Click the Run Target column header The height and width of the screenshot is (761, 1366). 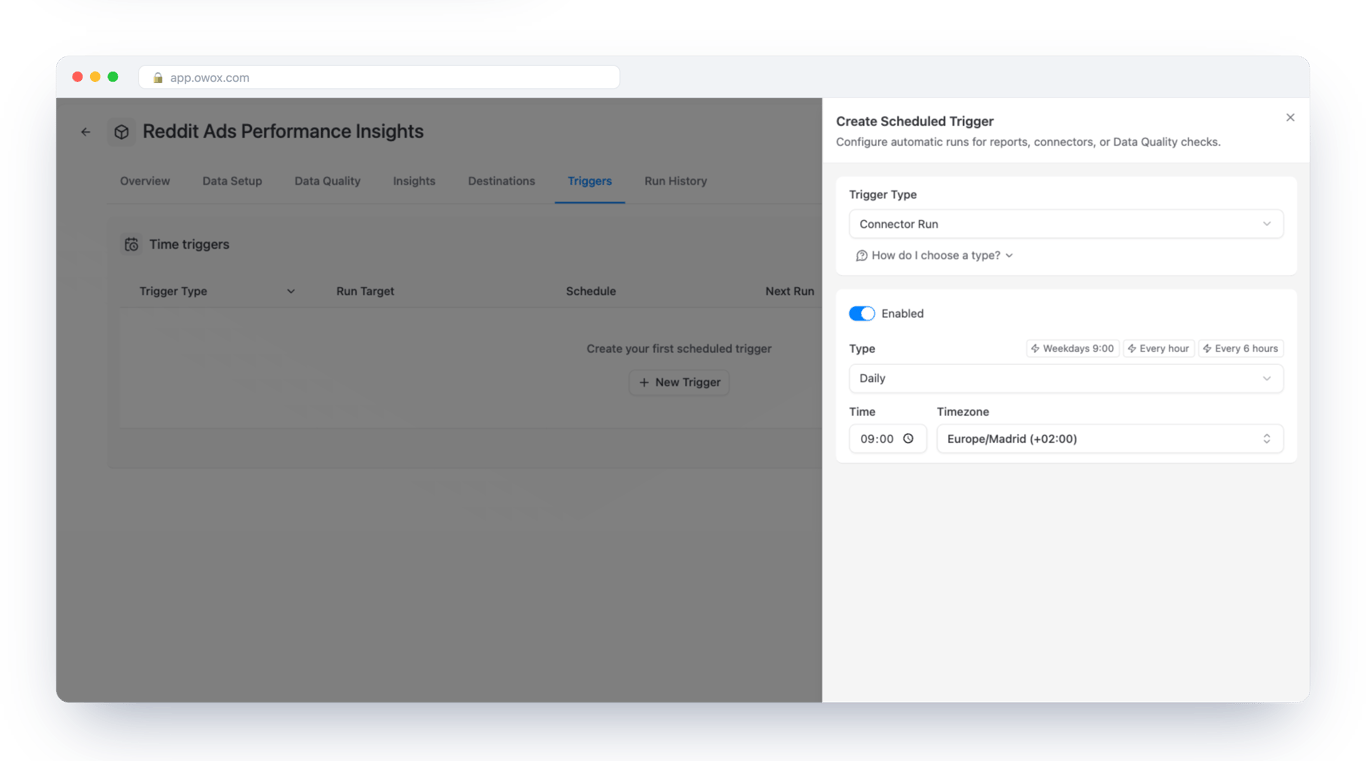pos(365,292)
